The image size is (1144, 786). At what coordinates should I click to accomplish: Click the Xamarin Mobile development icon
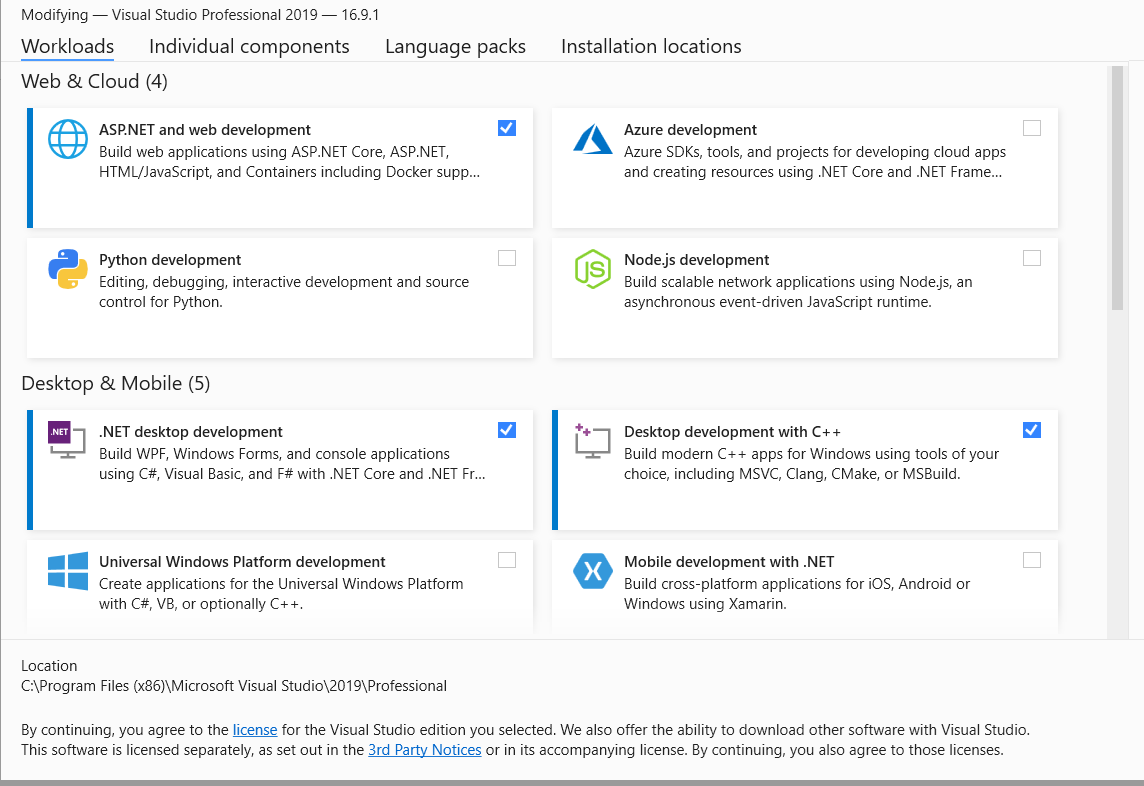click(592, 571)
